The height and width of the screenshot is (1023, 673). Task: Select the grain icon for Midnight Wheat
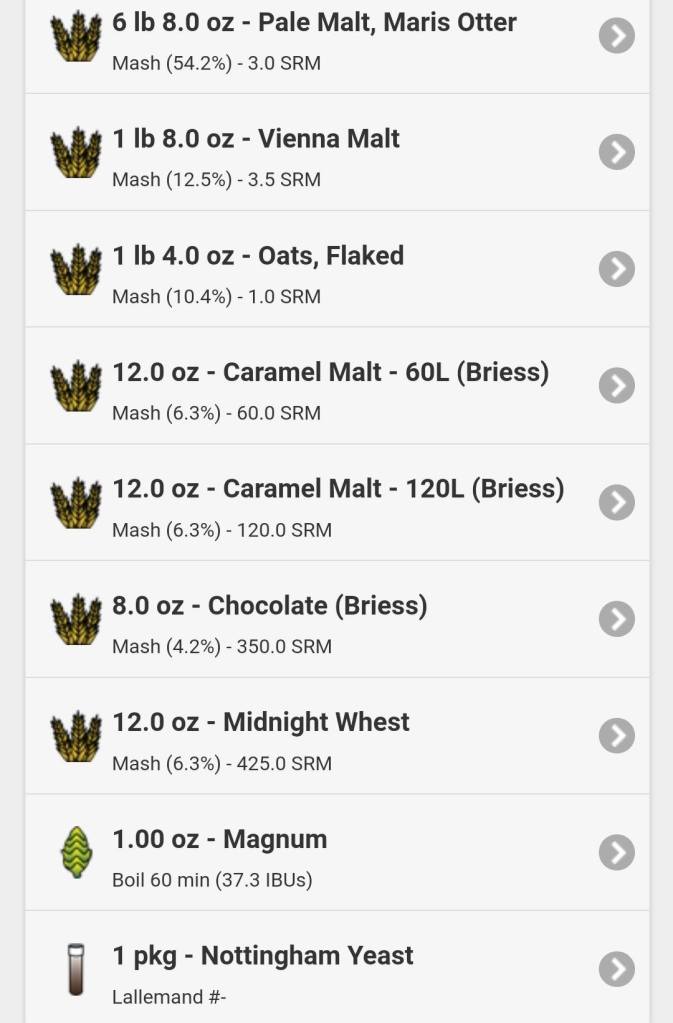tap(76, 737)
